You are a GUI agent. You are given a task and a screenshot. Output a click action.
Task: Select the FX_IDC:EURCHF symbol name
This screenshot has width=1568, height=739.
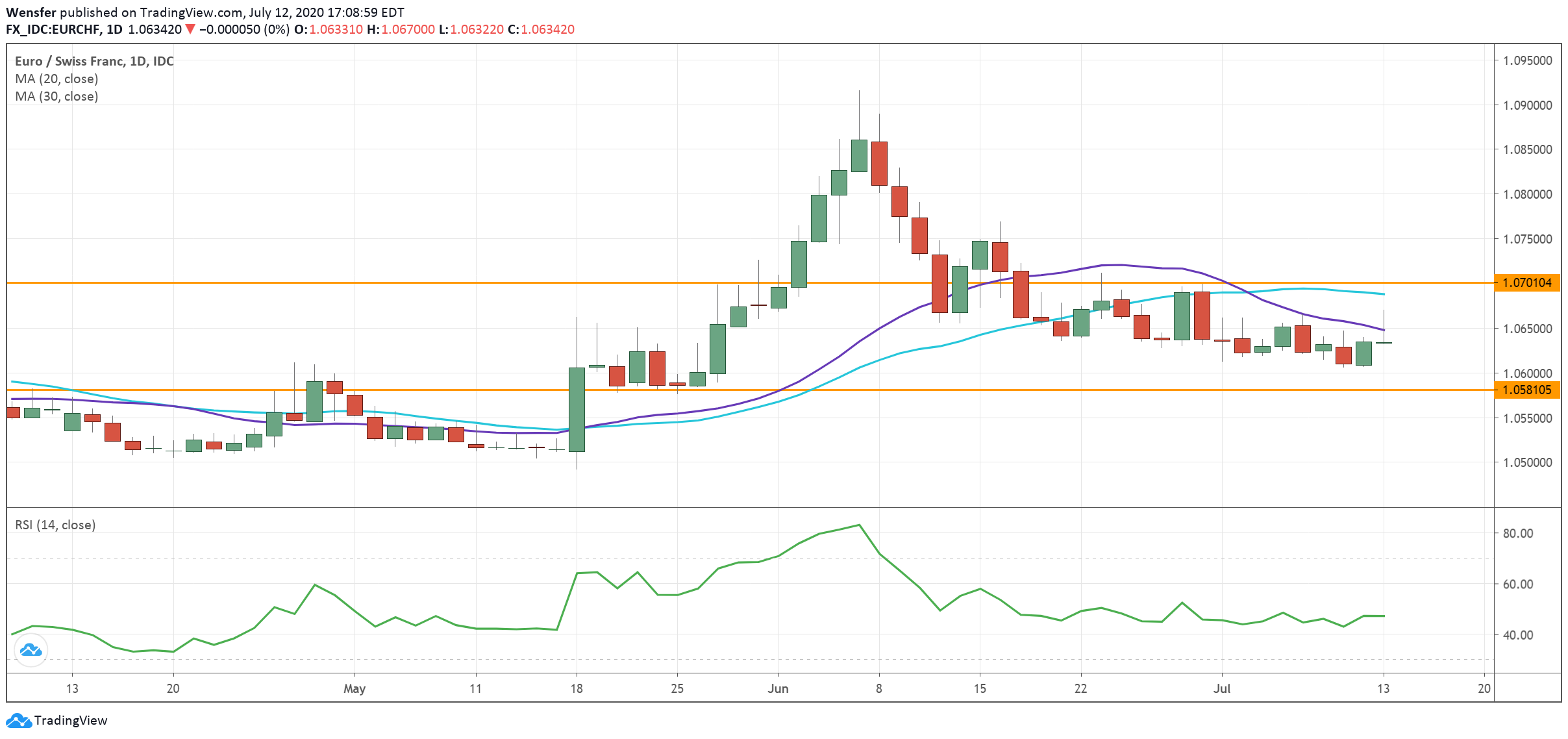click(51, 29)
